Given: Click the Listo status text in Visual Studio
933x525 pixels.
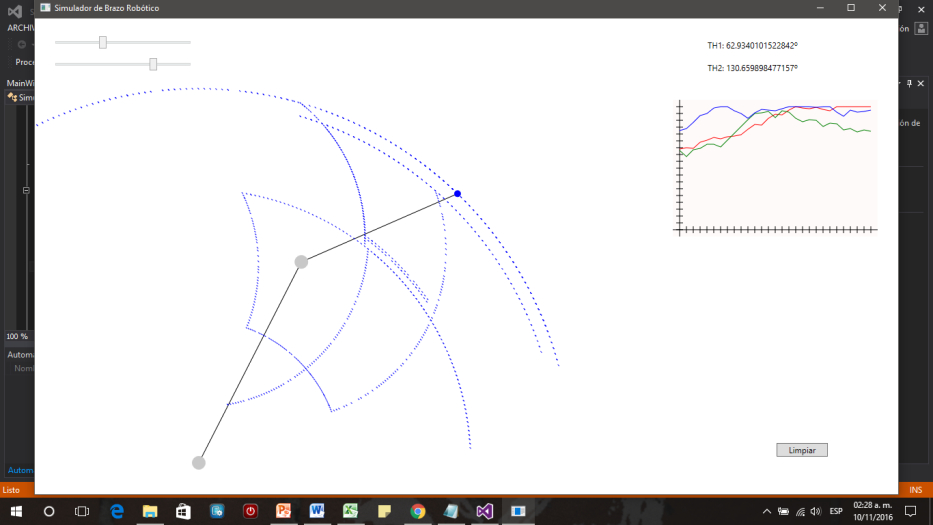Looking at the screenshot, I should coord(11,490).
